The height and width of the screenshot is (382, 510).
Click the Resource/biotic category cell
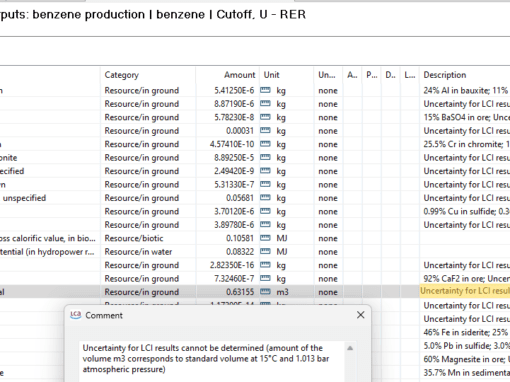pyautogui.click(x=148, y=238)
